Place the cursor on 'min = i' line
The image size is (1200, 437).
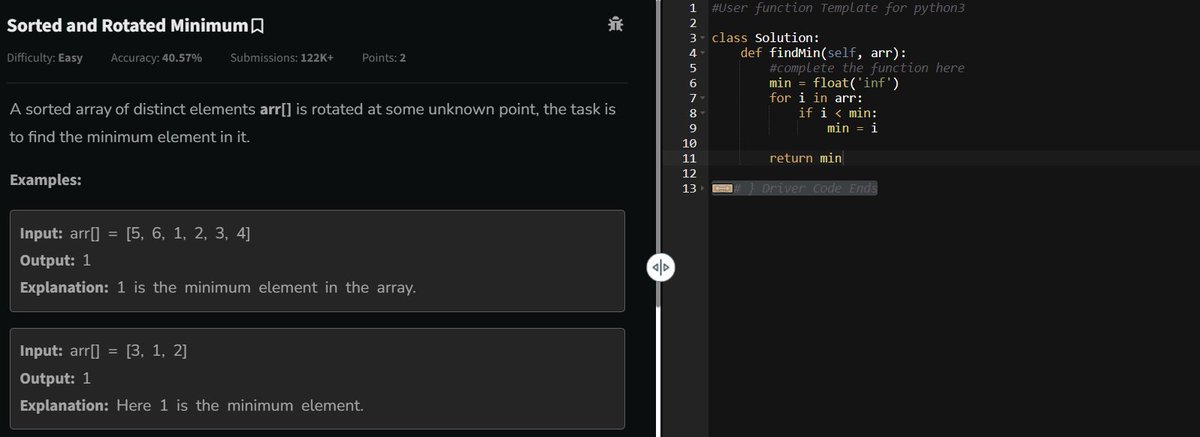[853, 128]
